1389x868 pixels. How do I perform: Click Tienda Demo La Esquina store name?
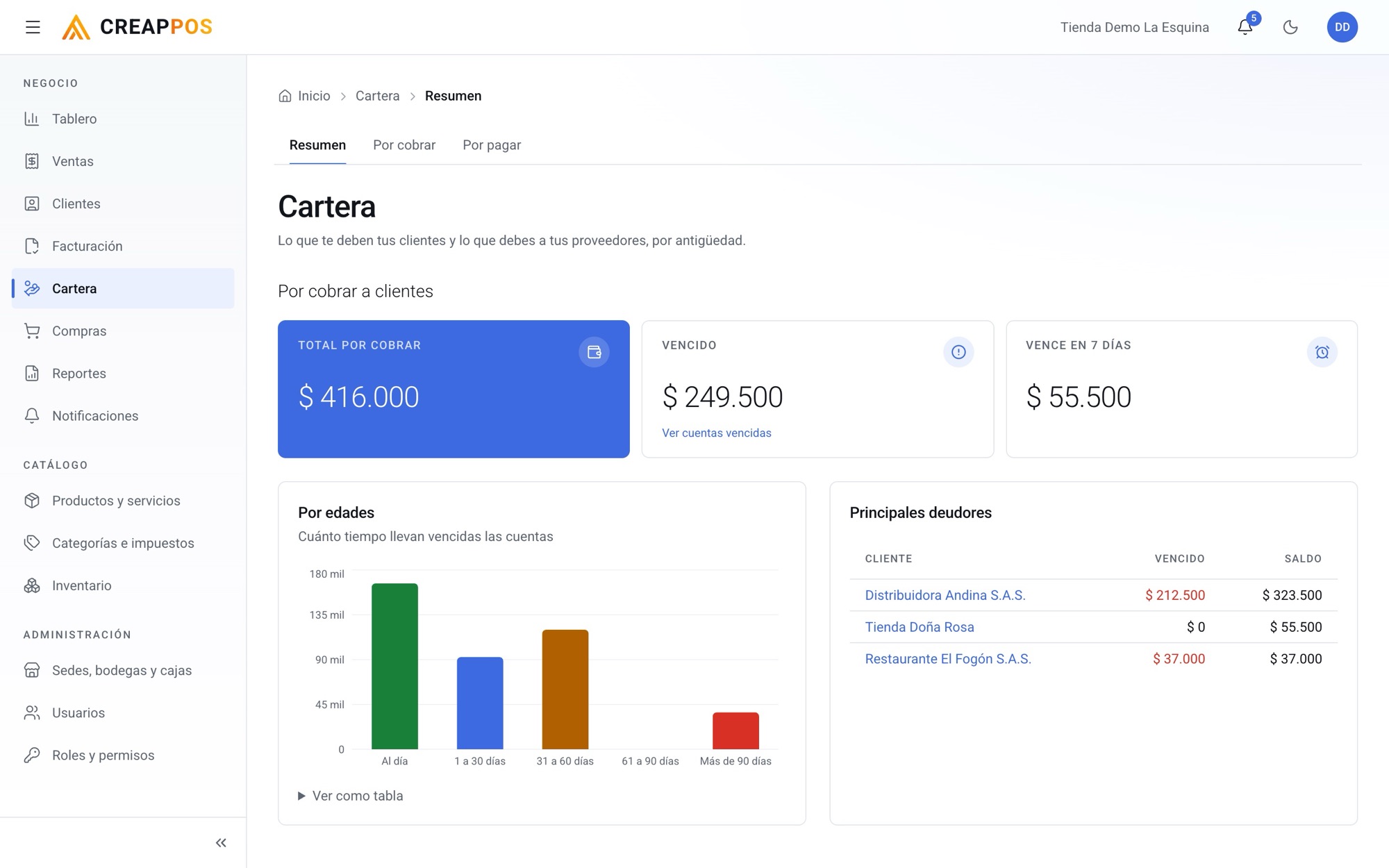click(1135, 27)
